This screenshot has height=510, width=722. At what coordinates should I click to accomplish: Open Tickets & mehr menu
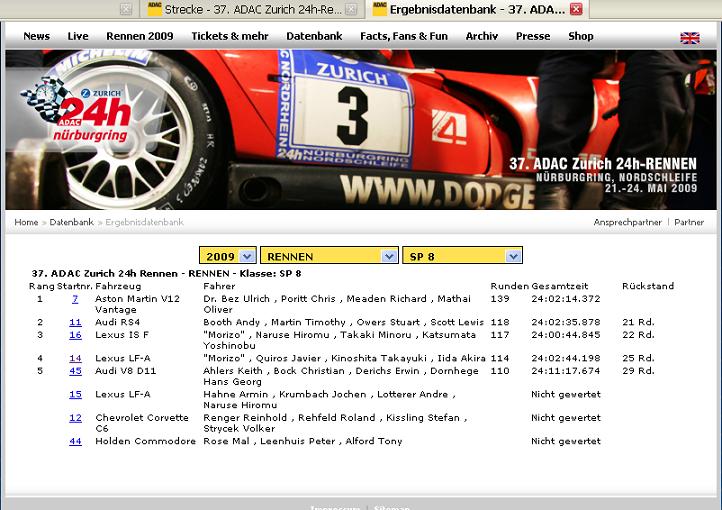(x=230, y=36)
